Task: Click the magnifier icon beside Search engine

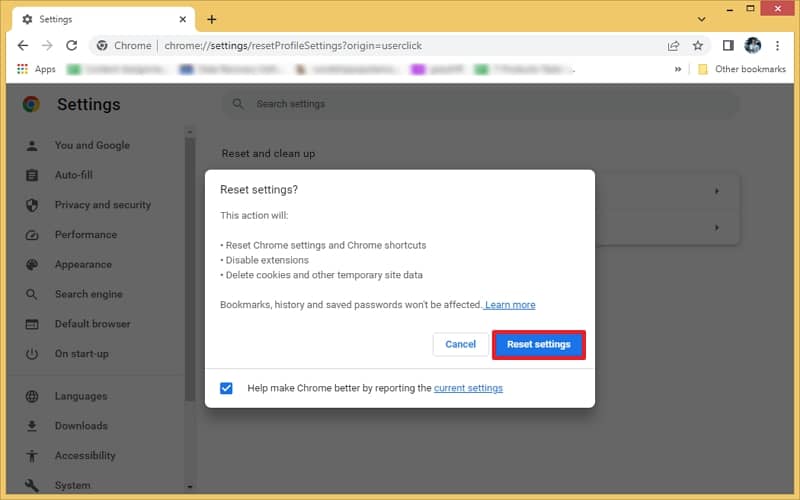Action: (32, 294)
